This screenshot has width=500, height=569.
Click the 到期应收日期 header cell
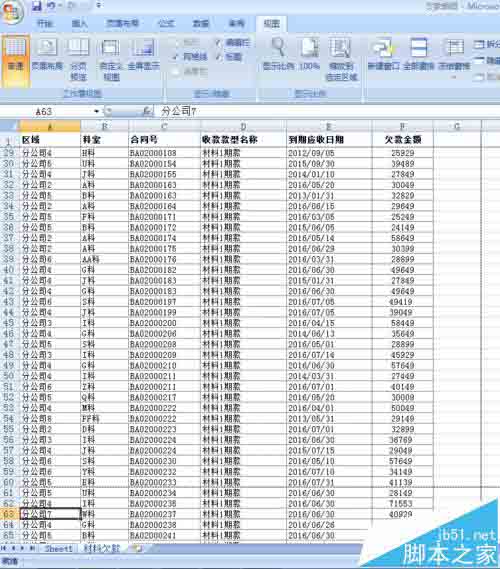[x=329, y=140]
